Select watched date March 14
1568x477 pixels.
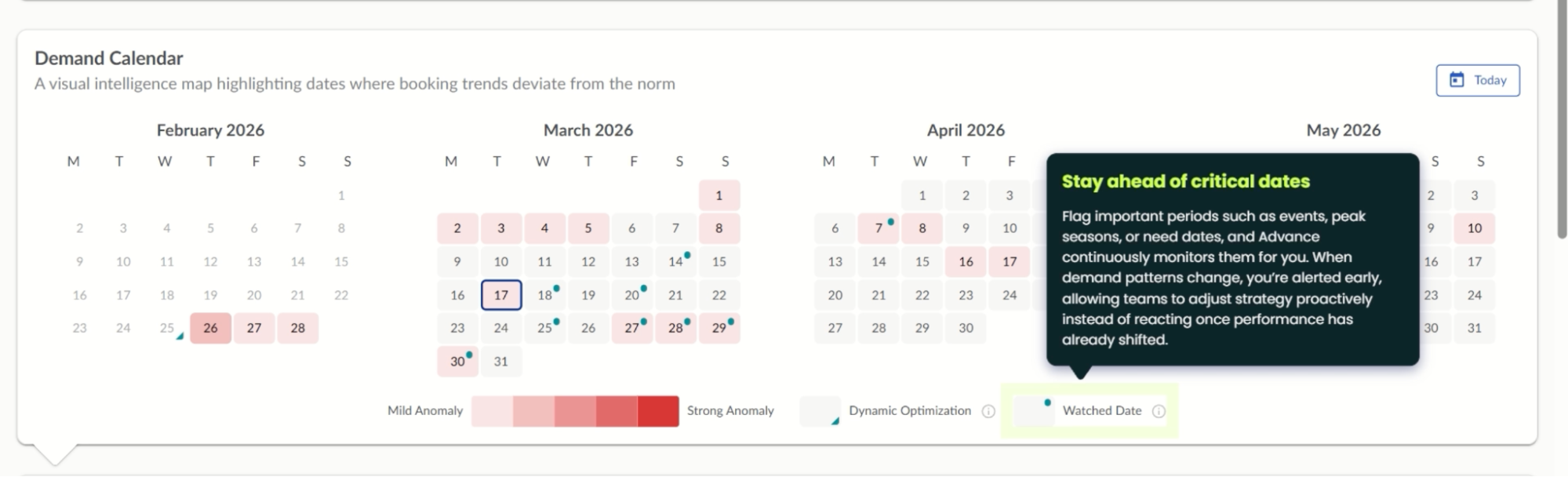pyautogui.click(x=675, y=262)
